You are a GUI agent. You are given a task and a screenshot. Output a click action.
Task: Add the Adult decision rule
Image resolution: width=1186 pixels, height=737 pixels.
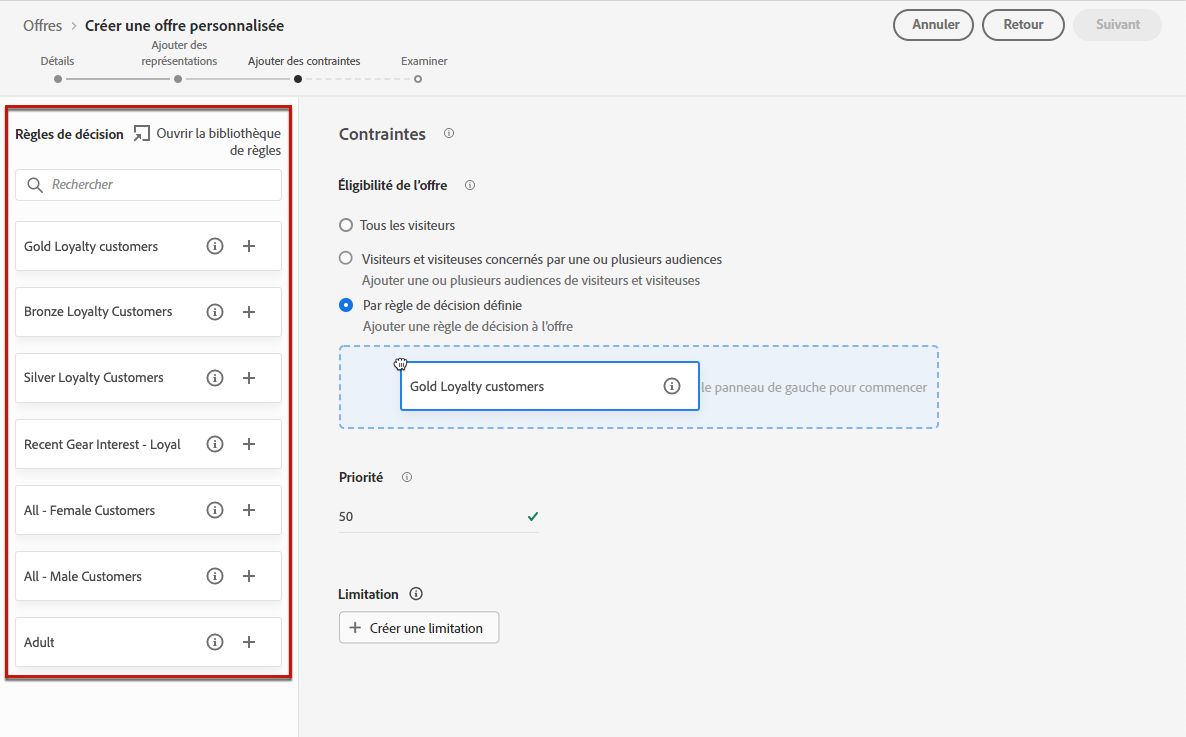[x=249, y=642]
